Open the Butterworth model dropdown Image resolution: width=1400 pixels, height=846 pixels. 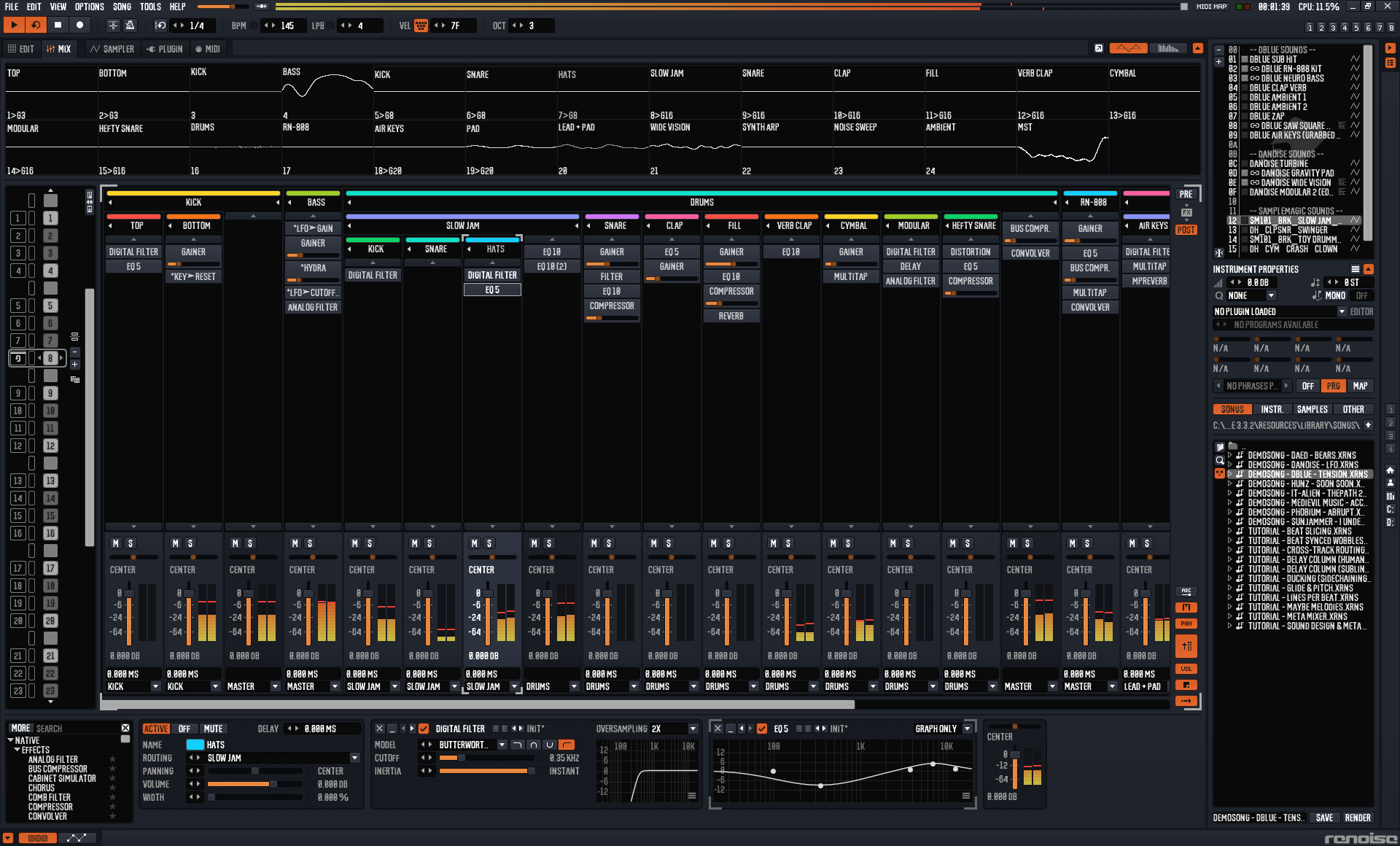(502, 745)
